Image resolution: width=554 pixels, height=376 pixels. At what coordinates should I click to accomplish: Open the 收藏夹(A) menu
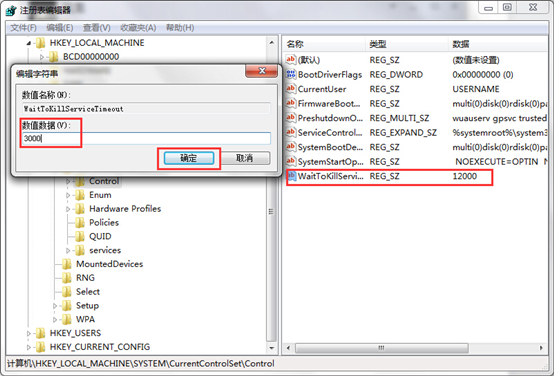pos(138,28)
